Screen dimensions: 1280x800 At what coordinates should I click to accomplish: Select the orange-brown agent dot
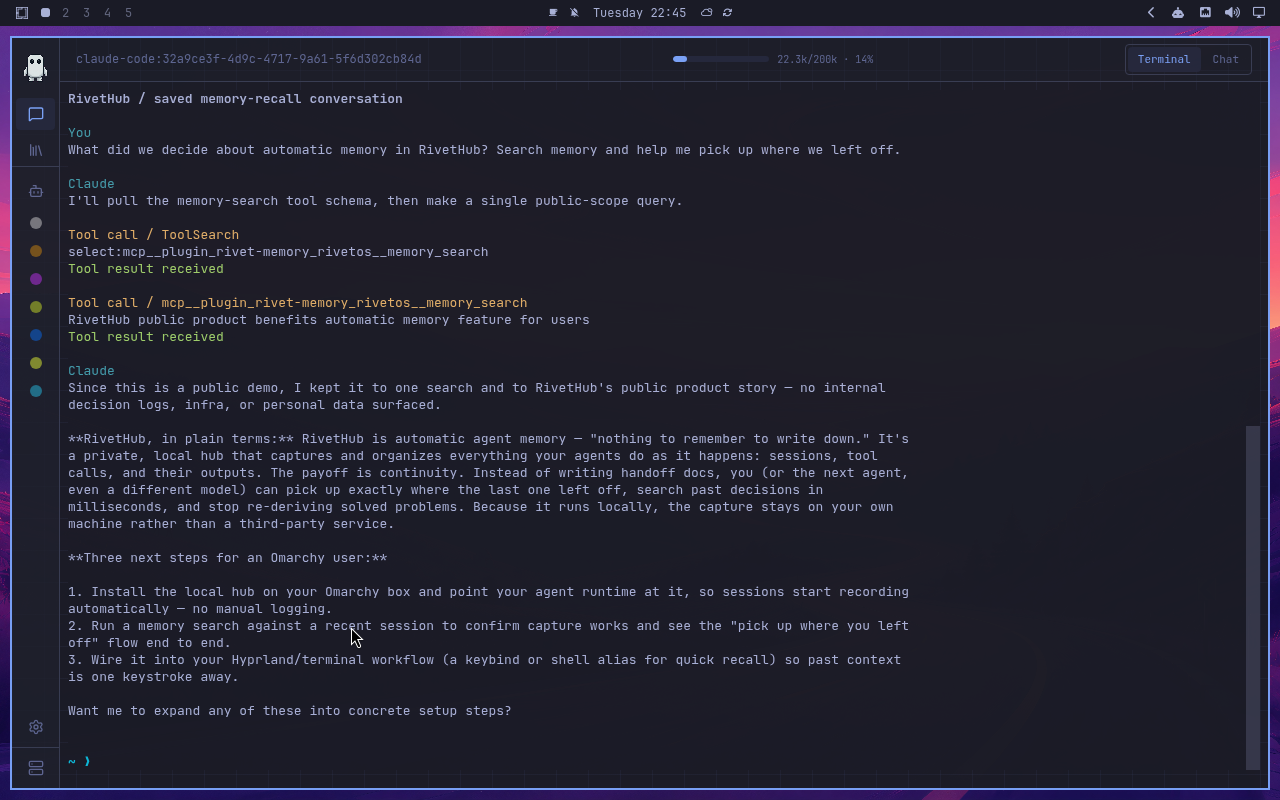36,251
